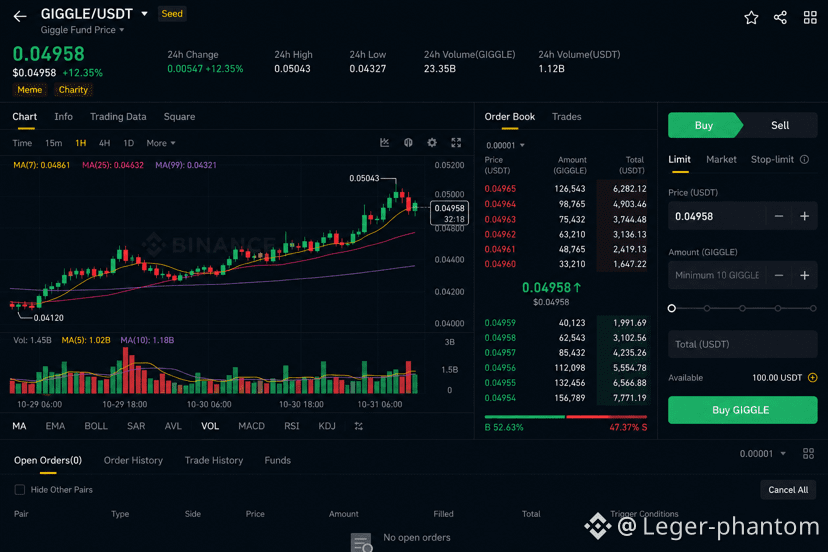
Task: Toggle the MACD indicator
Action: point(251,426)
